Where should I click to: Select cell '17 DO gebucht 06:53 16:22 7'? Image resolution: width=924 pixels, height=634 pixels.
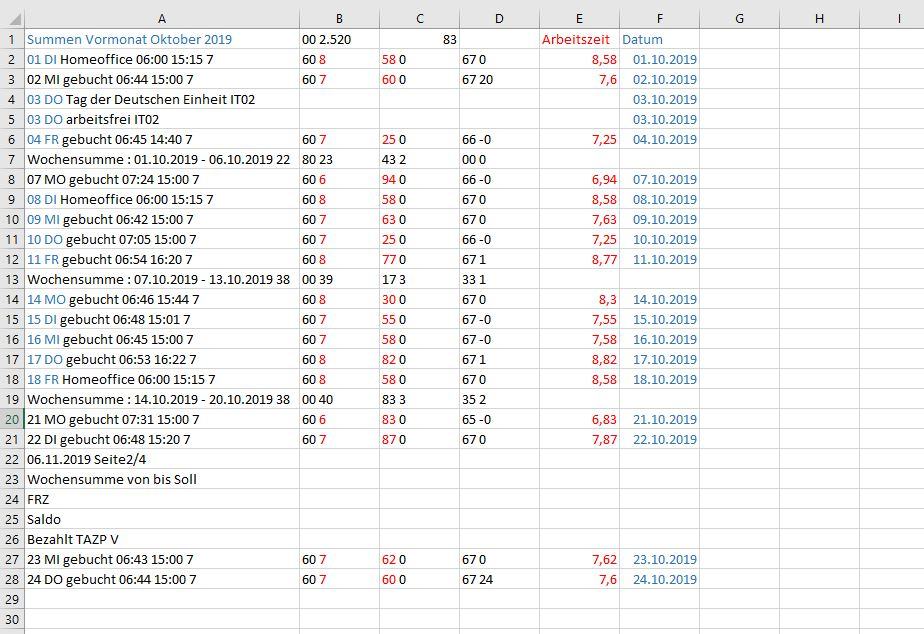click(x=161, y=359)
